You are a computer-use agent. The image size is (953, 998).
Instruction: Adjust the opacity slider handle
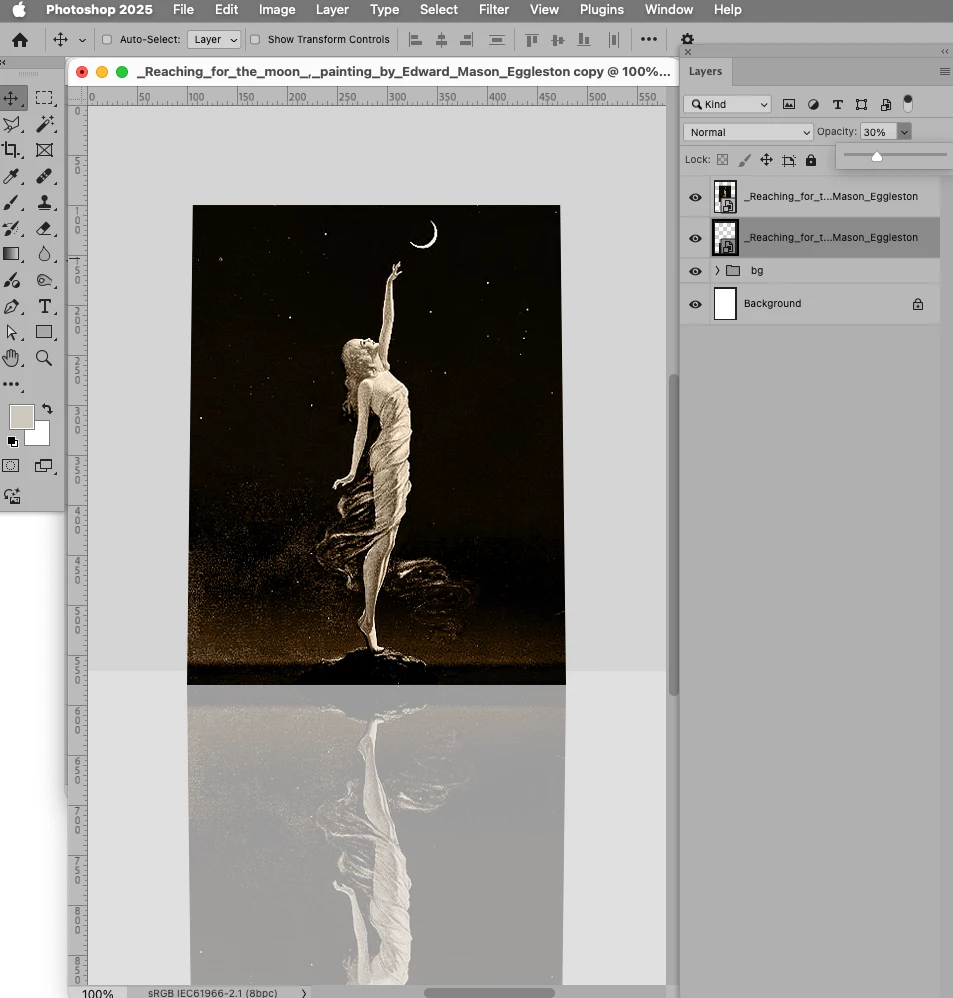(877, 157)
